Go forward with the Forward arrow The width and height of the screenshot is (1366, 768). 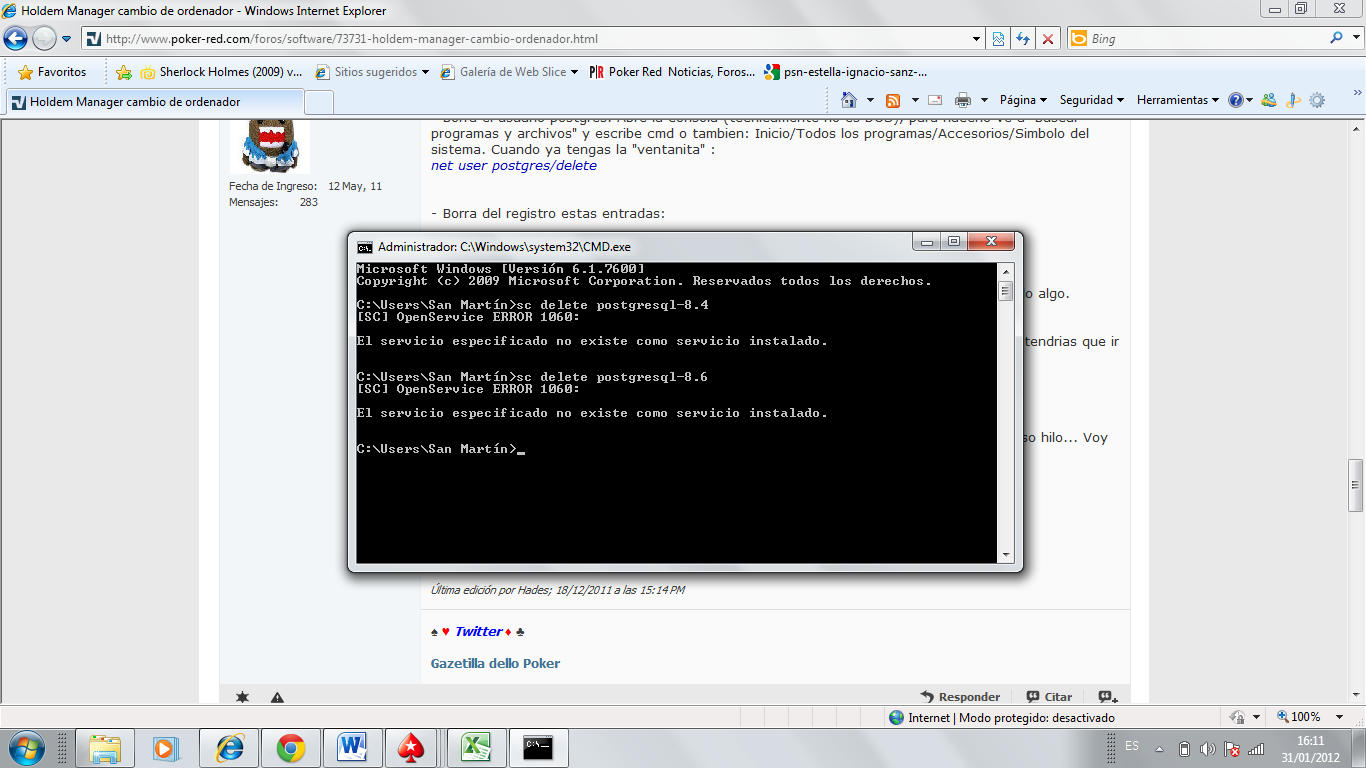(x=44, y=39)
